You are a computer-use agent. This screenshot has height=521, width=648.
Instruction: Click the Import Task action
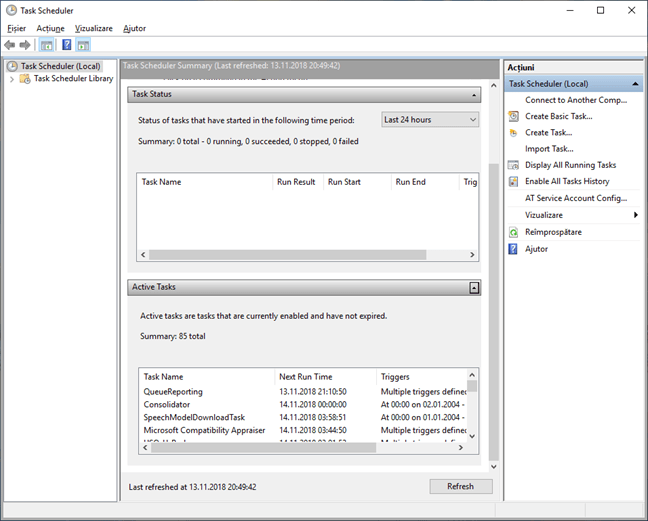549,149
